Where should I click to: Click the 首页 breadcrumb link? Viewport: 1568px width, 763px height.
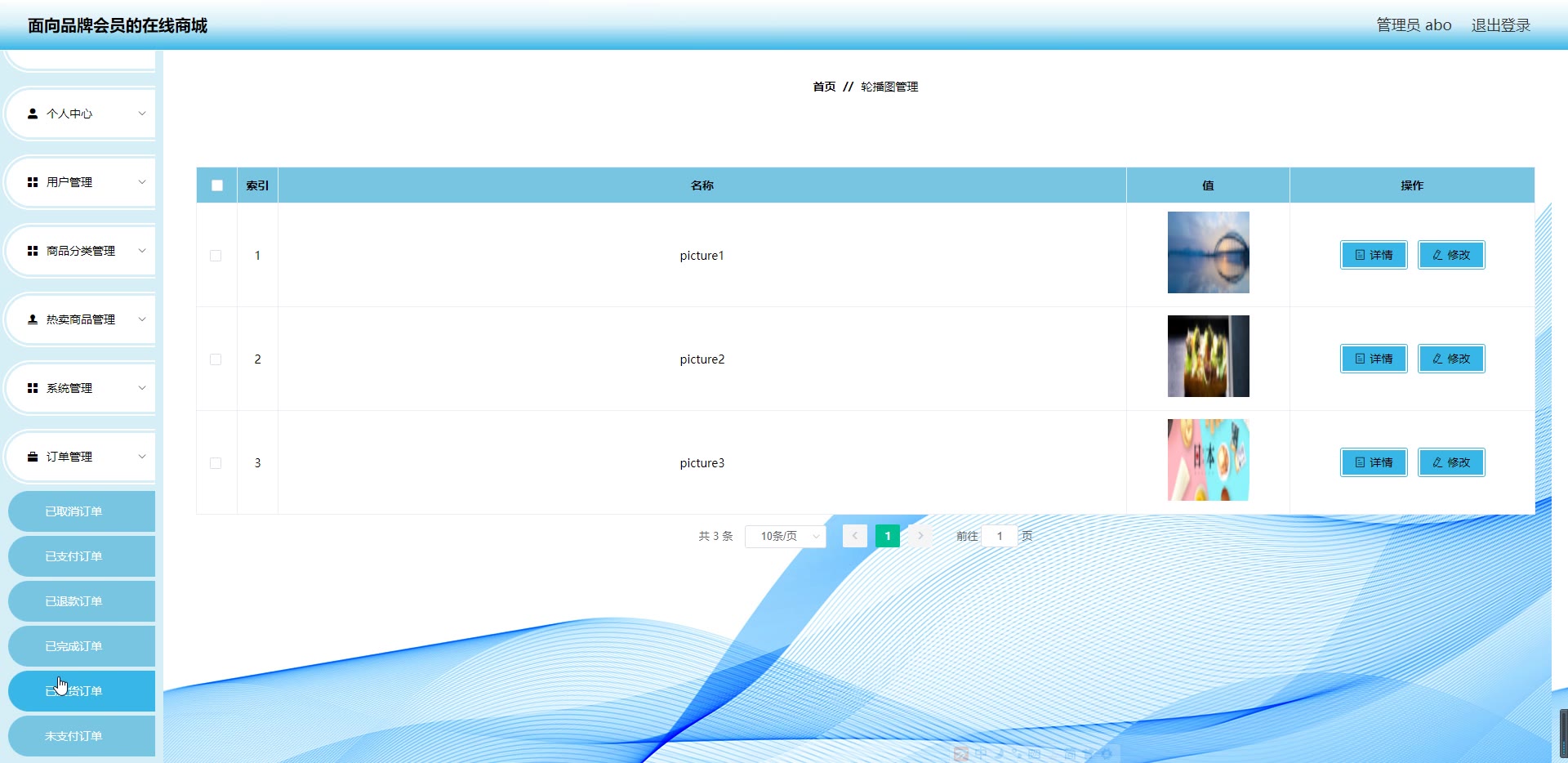824,87
